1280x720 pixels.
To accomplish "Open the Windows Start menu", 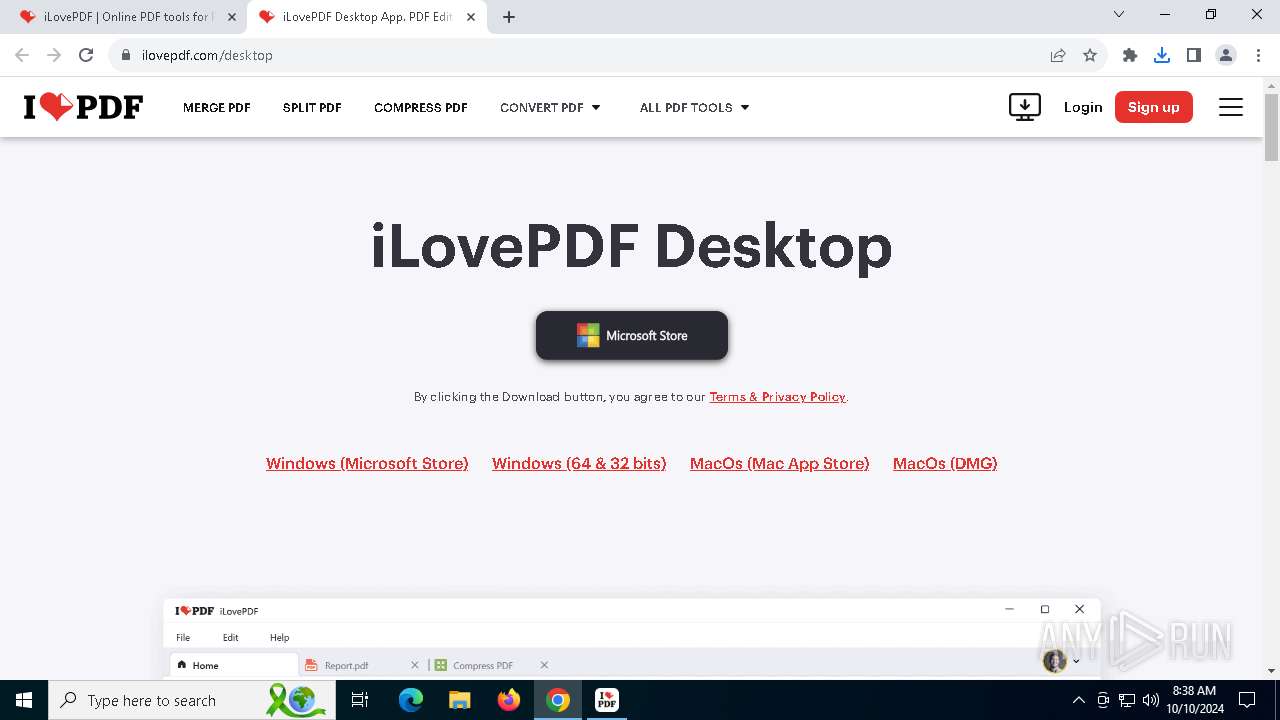I will pyautogui.click(x=24, y=700).
